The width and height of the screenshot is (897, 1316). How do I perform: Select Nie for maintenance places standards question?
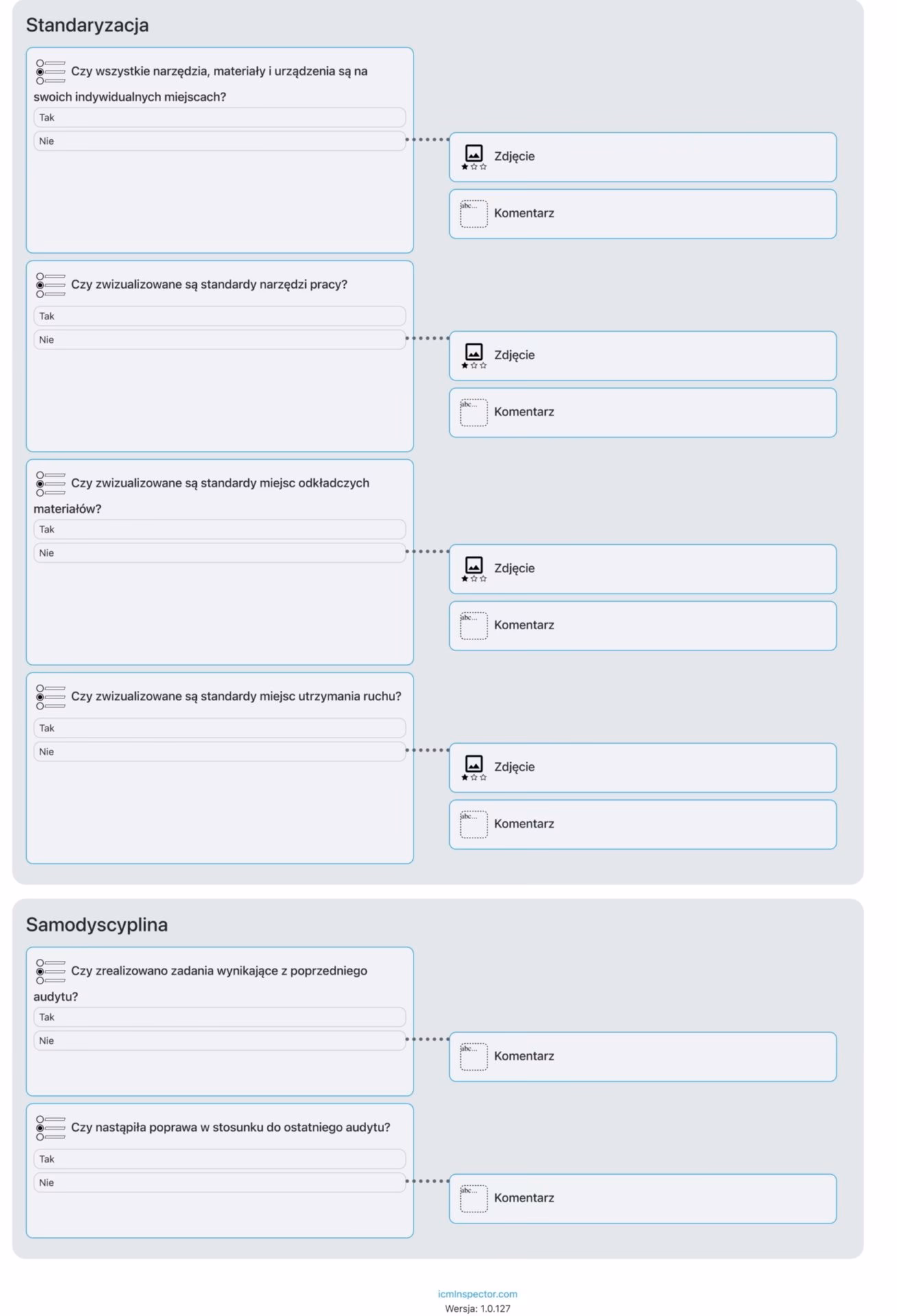point(219,752)
